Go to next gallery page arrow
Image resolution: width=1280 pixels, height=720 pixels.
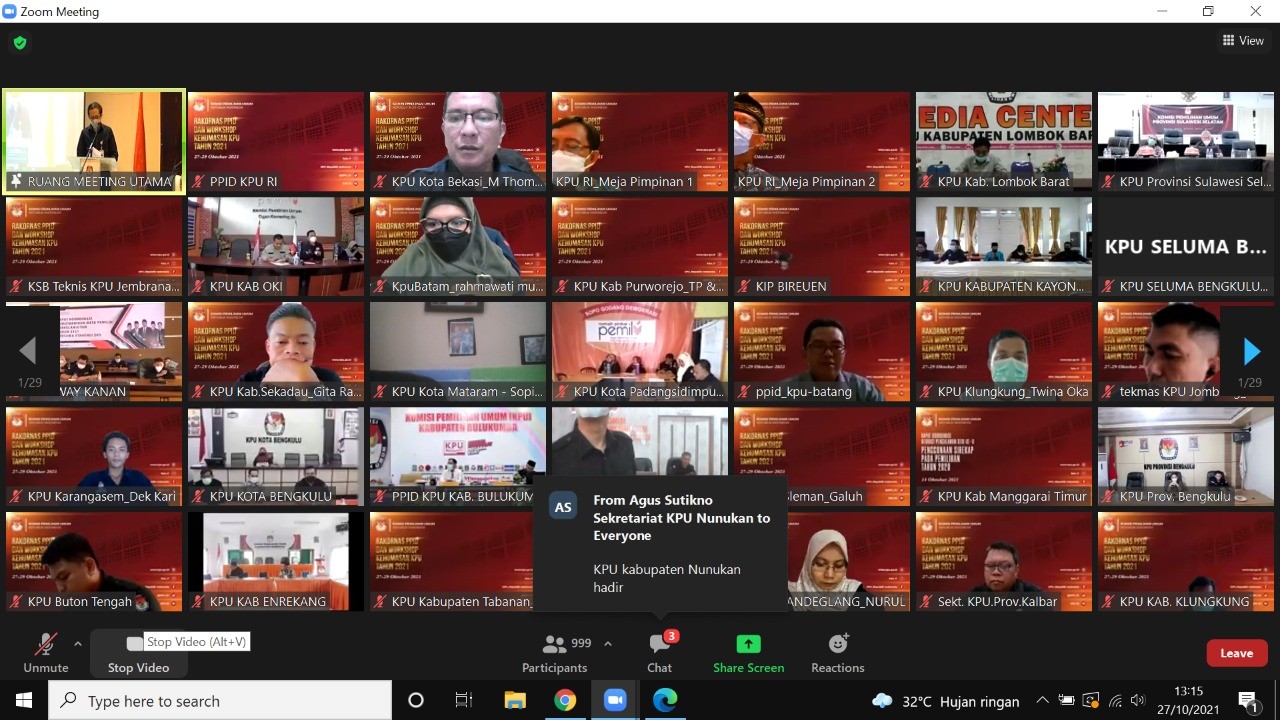pyautogui.click(x=1251, y=351)
